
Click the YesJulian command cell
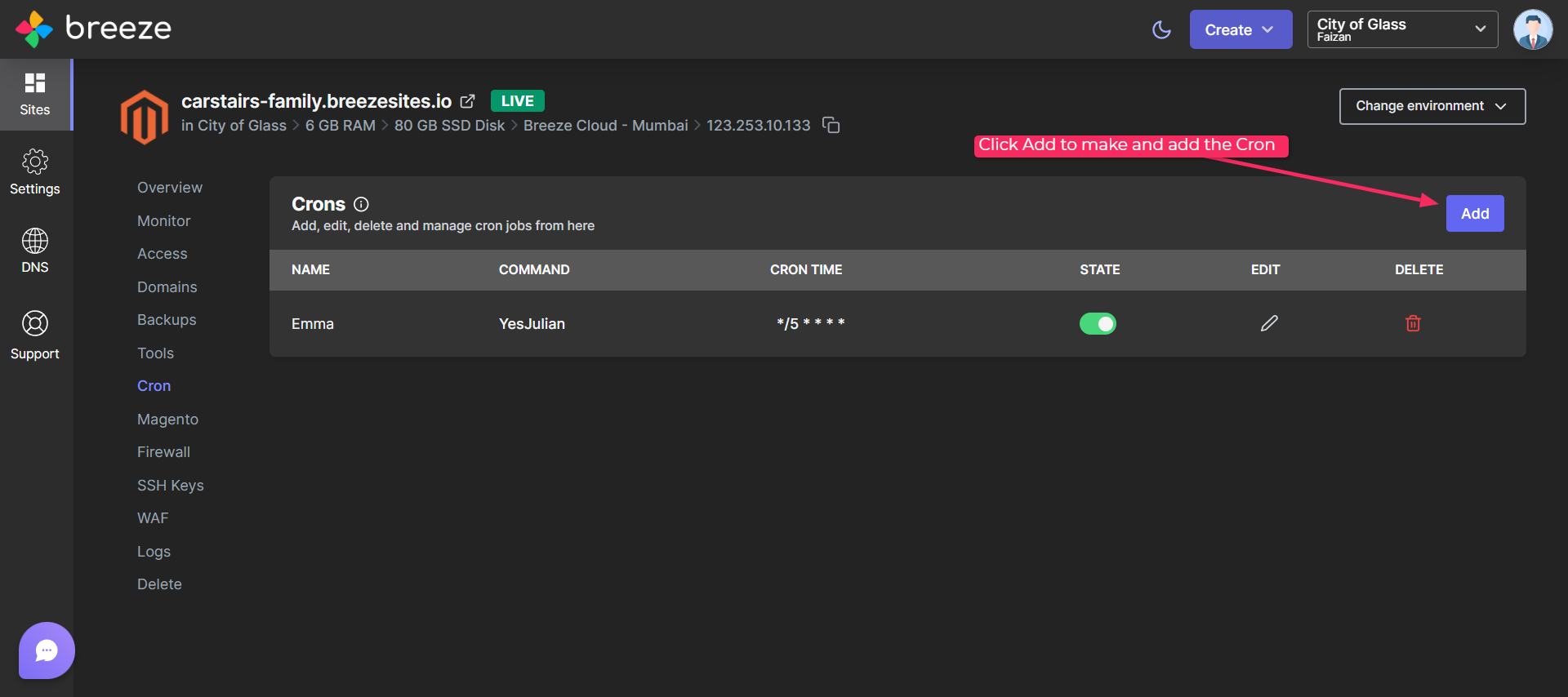point(532,324)
